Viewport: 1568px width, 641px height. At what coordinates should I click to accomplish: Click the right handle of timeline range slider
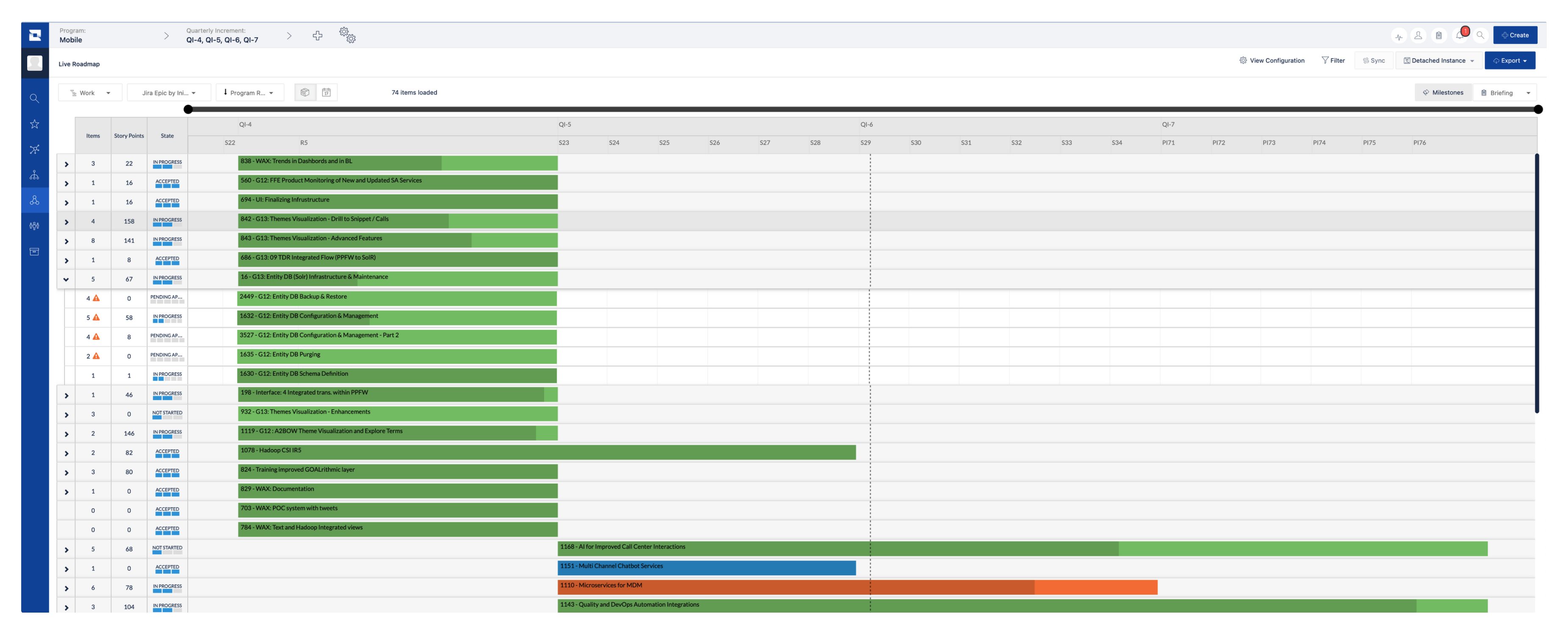point(1538,109)
